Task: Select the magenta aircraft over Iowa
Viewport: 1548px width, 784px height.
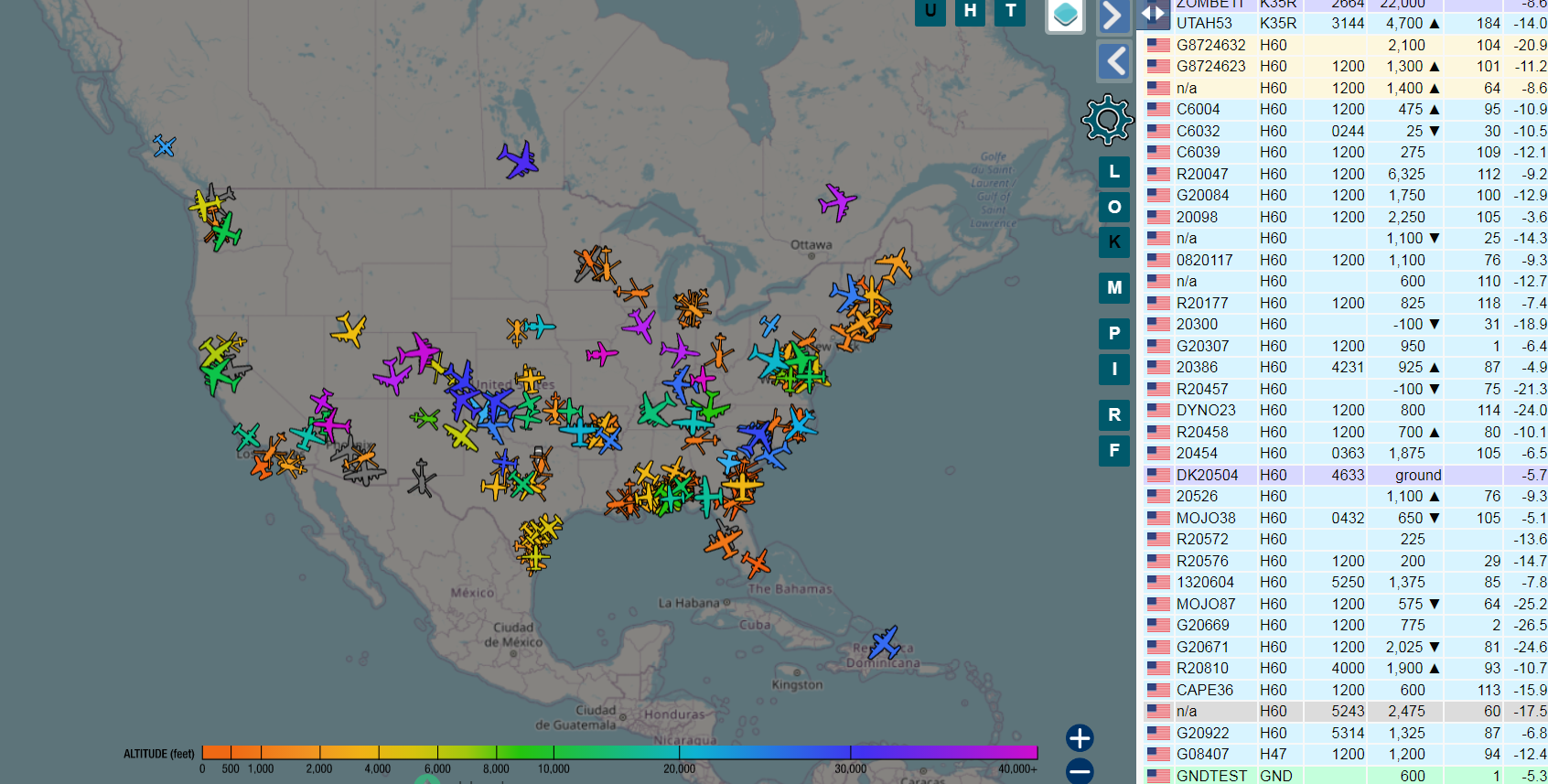Action: [601, 354]
